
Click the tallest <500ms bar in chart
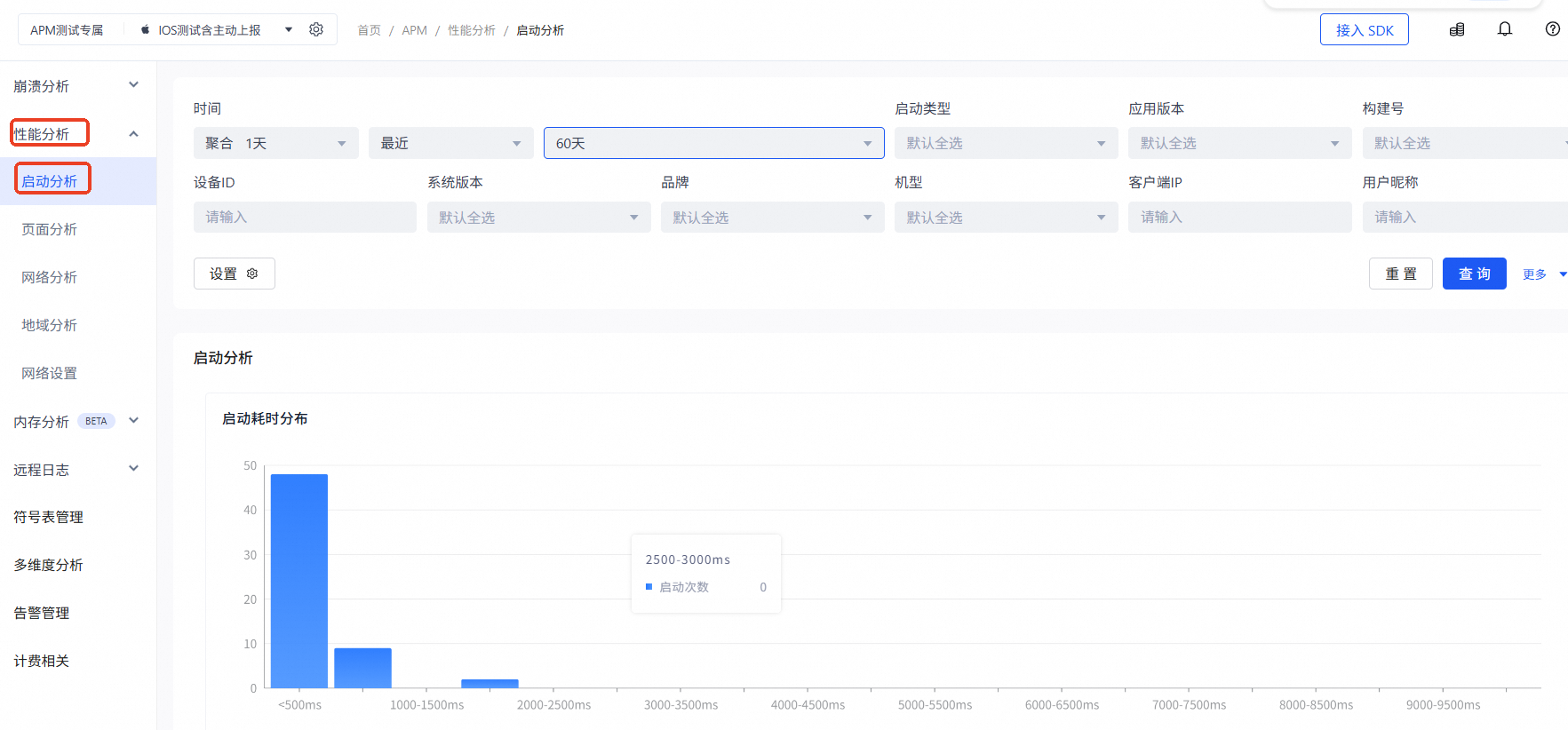click(299, 581)
